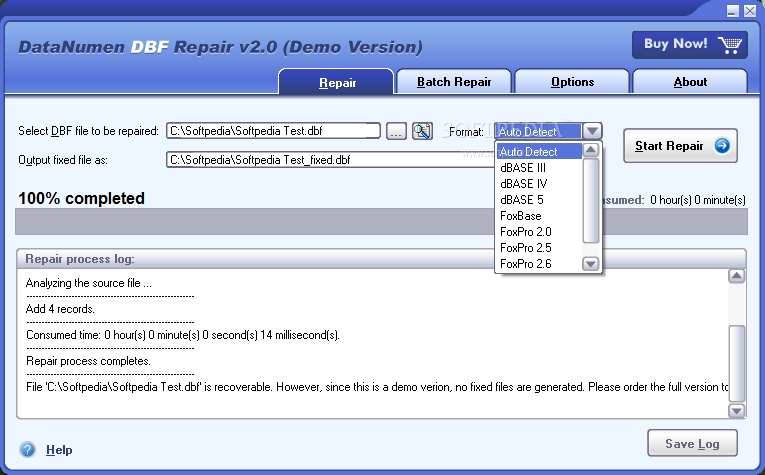Click repair log scroll down arrow
The height and width of the screenshot is (475, 765).
pos(736,411)
